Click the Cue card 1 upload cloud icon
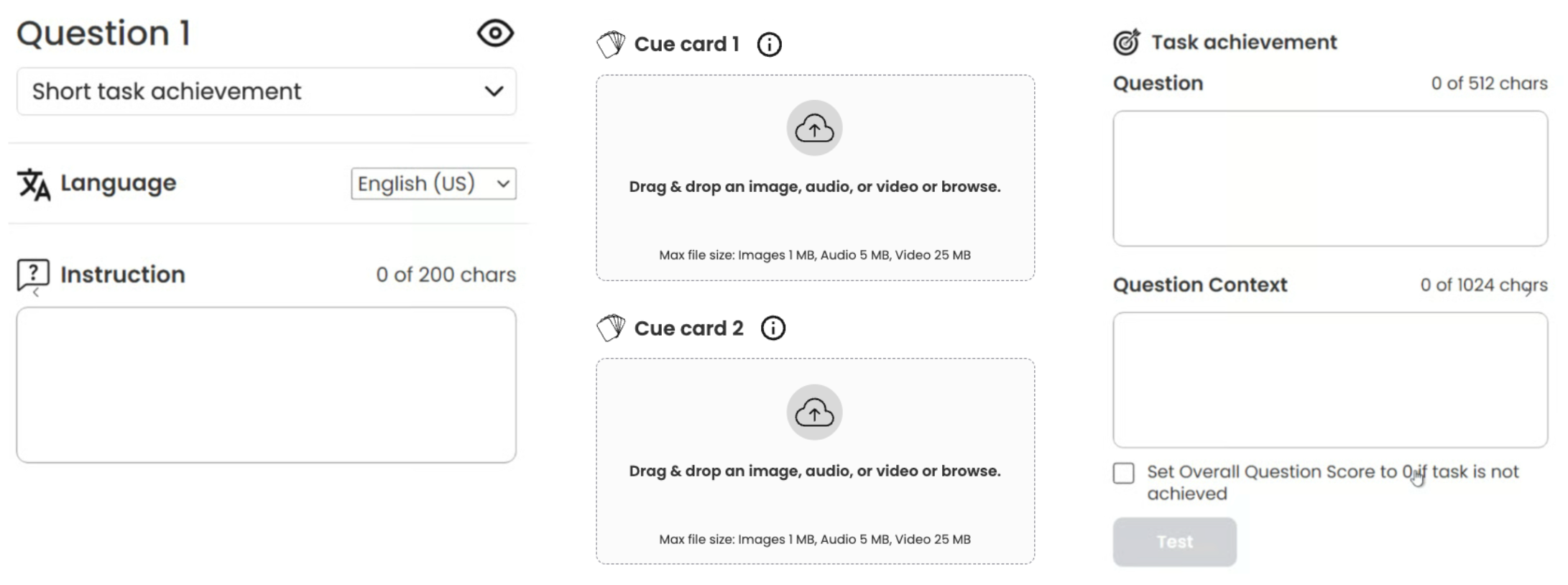1568x585 pixels. pyautogui.click(x=814, y=129)
